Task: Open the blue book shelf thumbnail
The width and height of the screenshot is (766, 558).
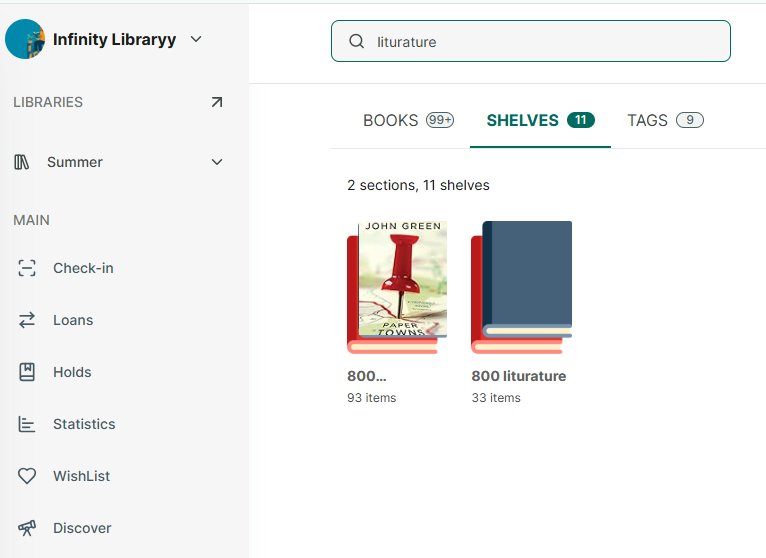Action: click(x=521, y=287)
